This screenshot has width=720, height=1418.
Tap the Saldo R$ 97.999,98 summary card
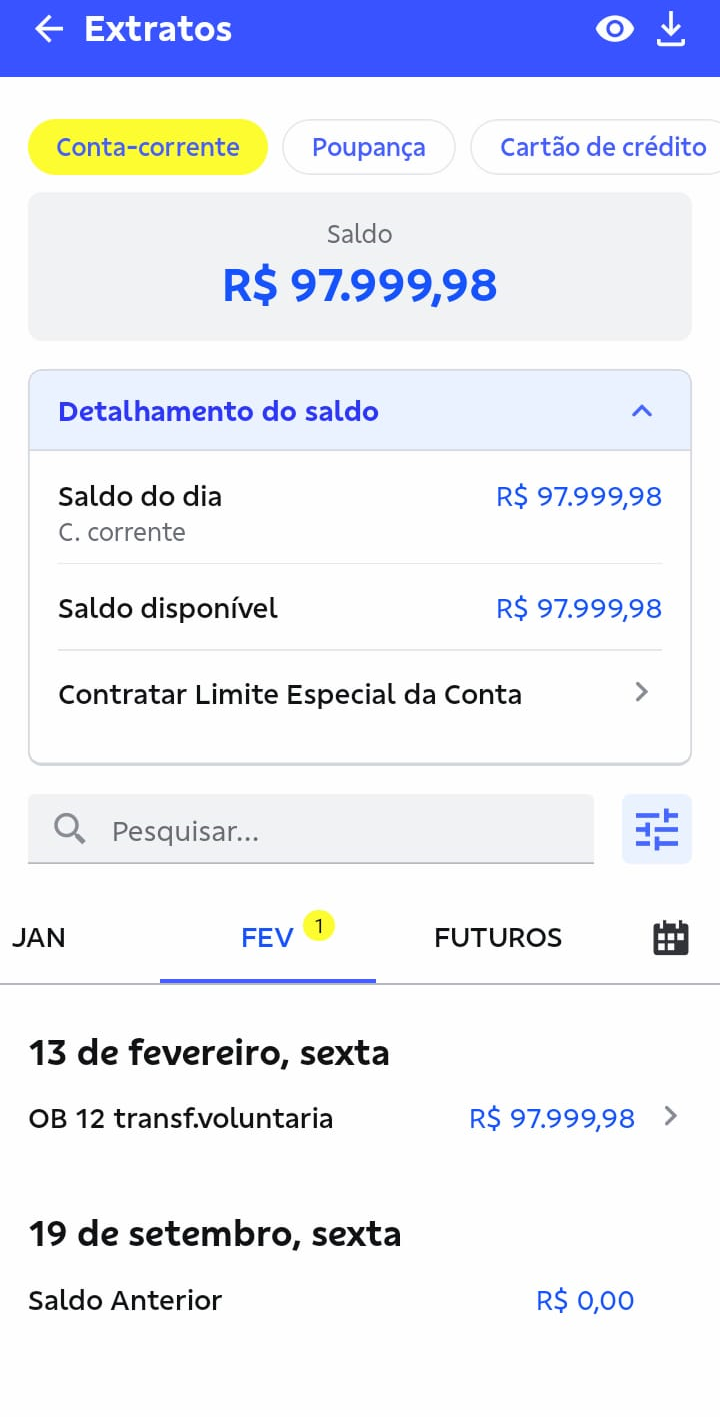coord(360,267)
